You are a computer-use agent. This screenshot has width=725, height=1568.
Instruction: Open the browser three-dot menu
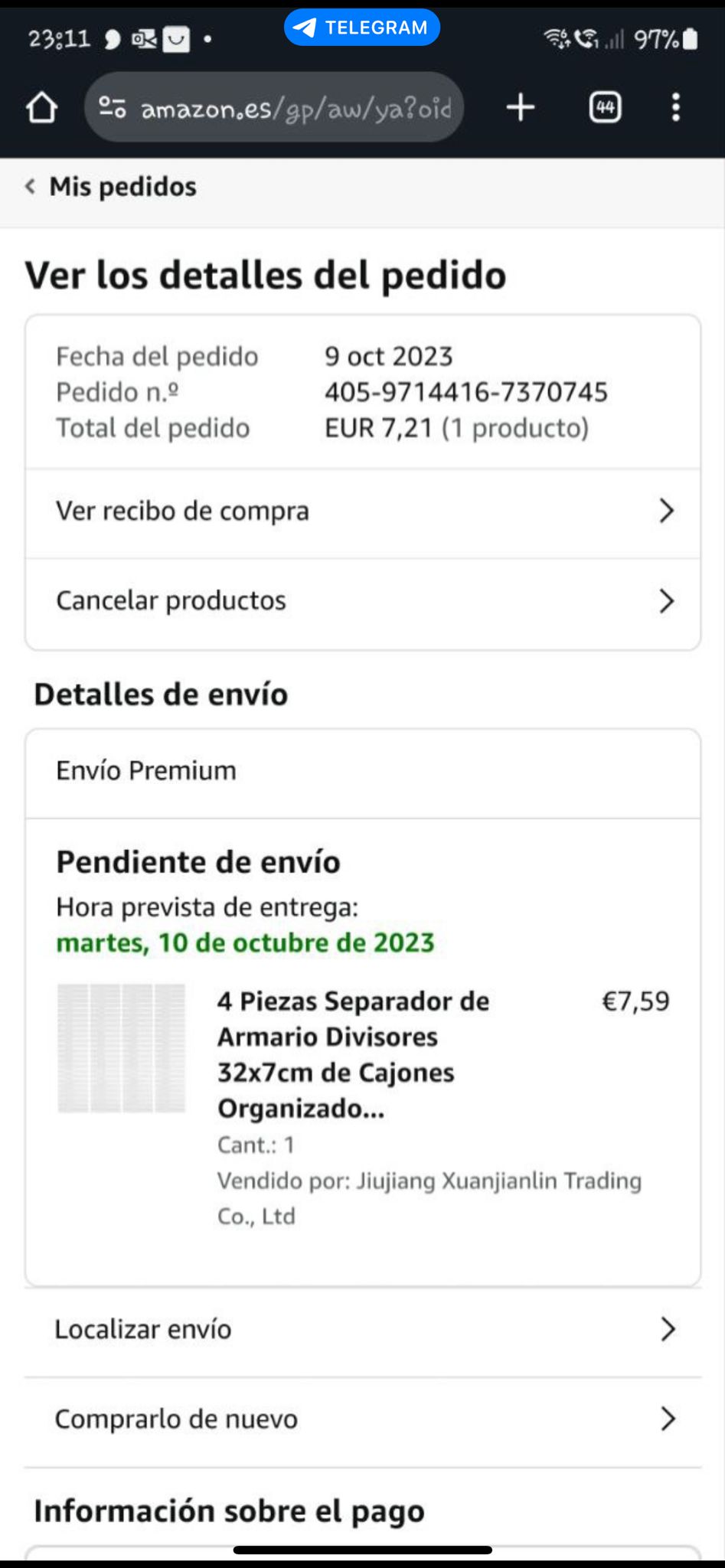[675, 107]
